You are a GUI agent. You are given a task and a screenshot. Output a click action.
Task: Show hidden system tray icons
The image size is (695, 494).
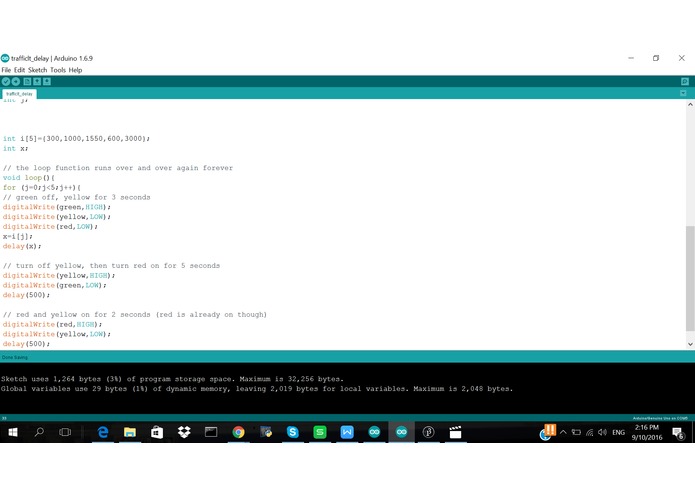pyautogui.click(x=563, y=432)
